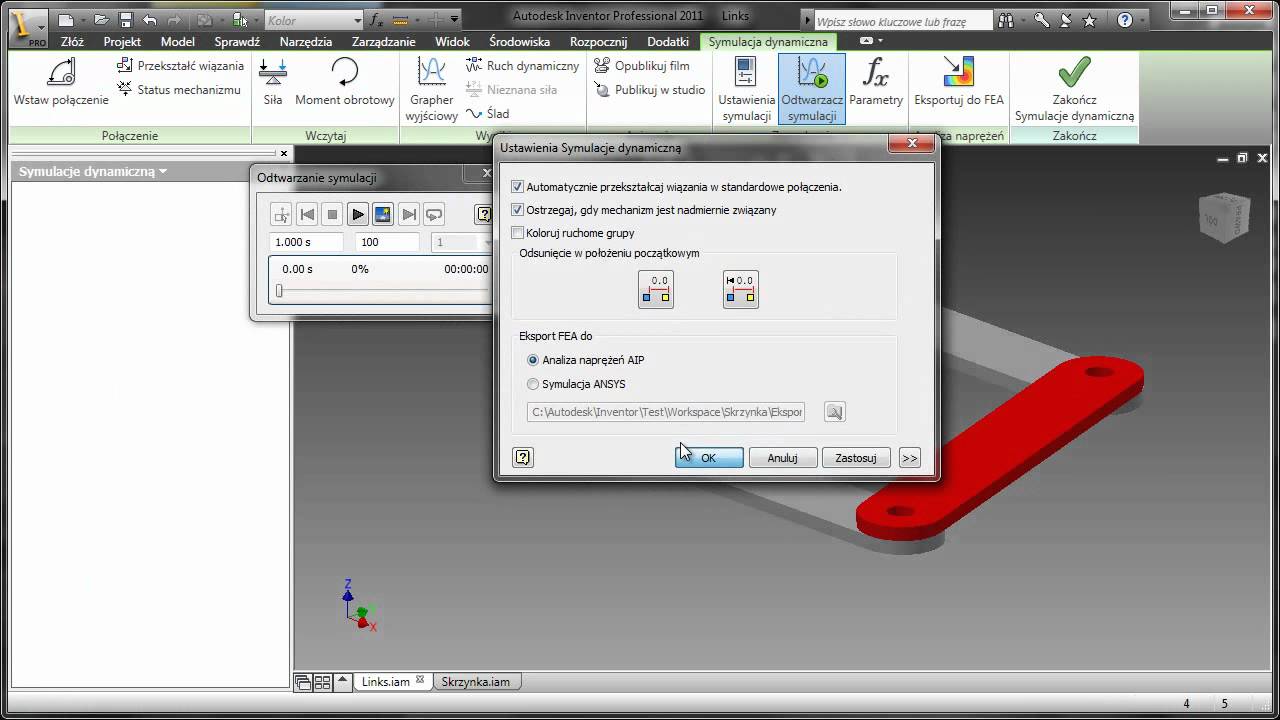Click the Save icon in quick access toolbar
1280x720 pixels.
126,20
